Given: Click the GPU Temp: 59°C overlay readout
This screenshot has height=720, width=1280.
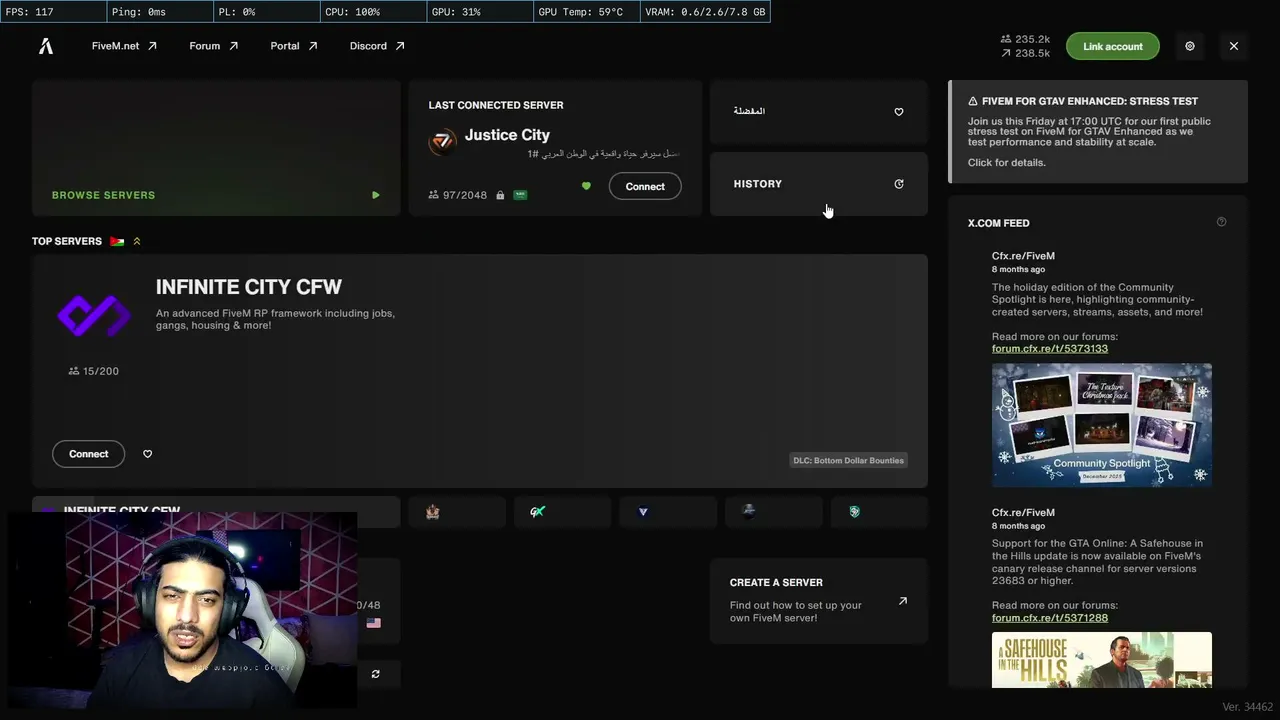Looking at the screenshot, I should [x=585, y=12].
